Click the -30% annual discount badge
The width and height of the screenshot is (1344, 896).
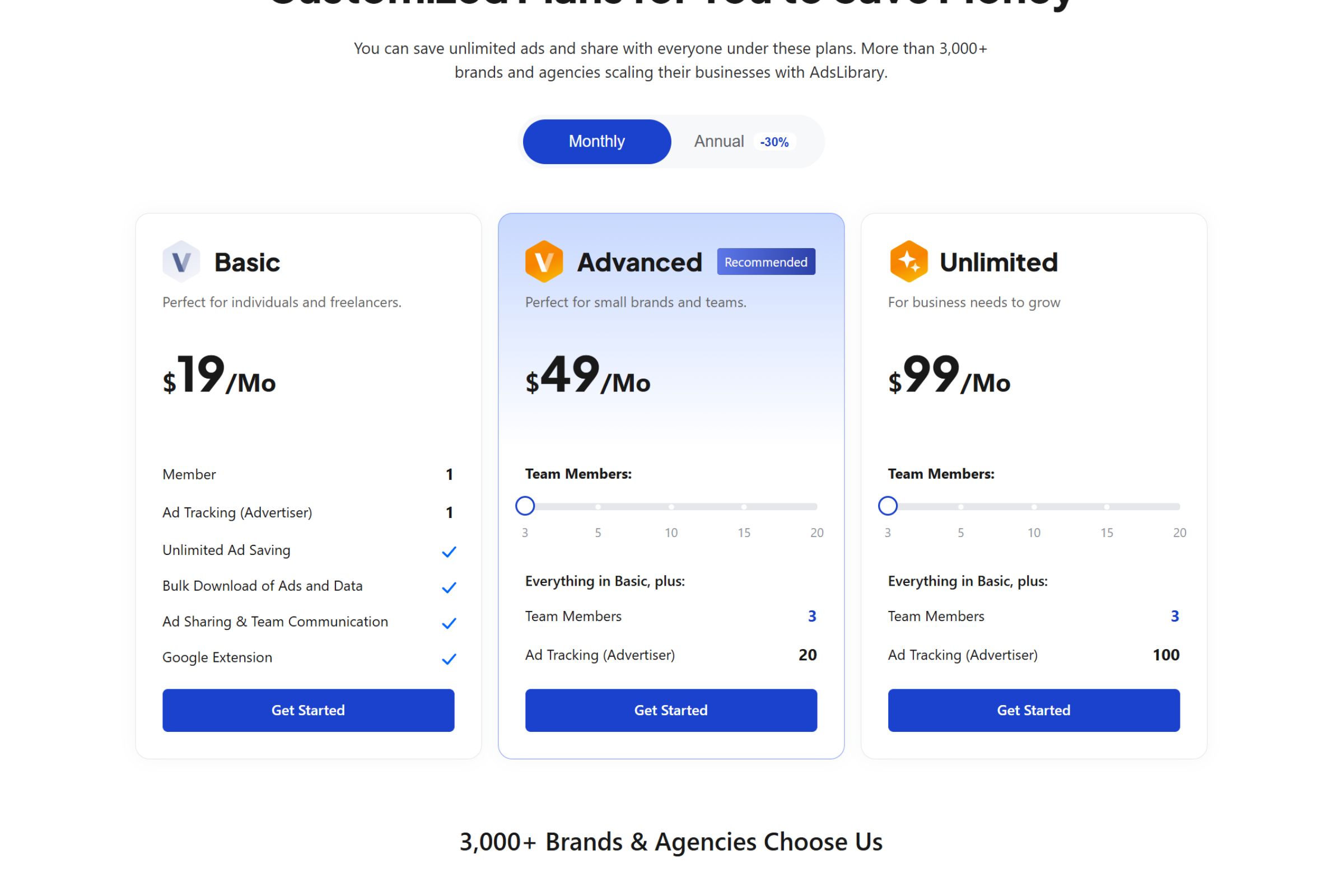[774, 142]
